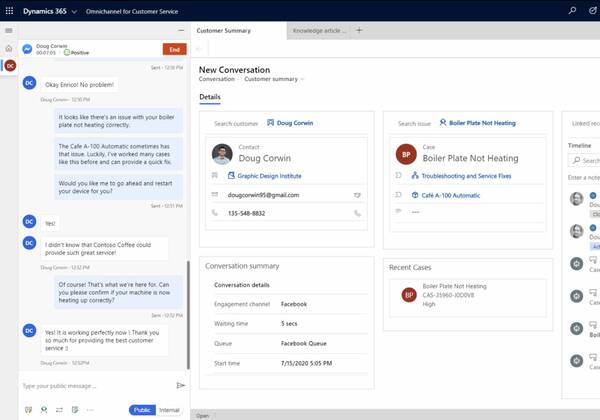Open the notes icon in chat toolbar

(x=76, y=410)
